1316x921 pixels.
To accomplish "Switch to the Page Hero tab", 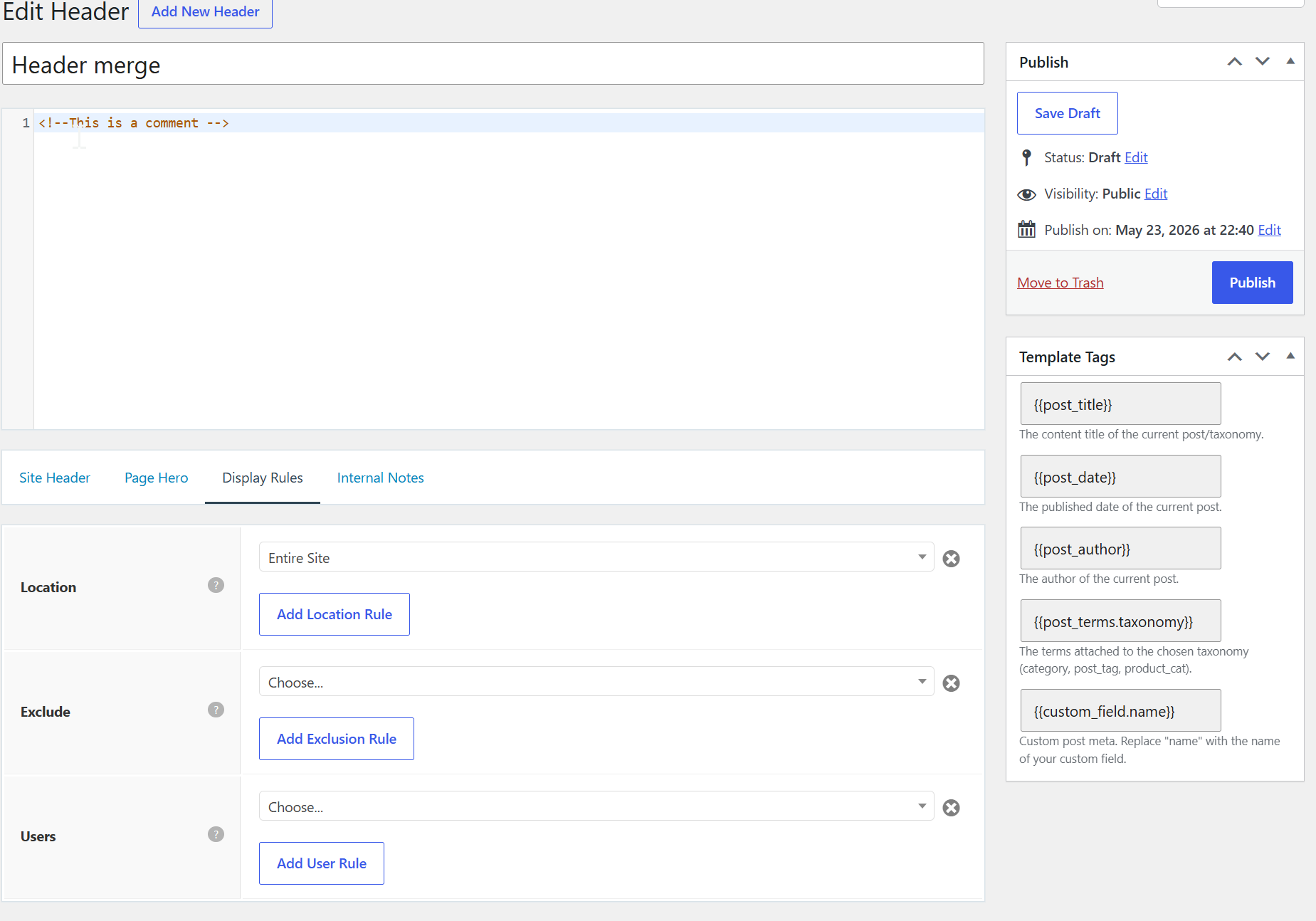I will pos(157,478).
